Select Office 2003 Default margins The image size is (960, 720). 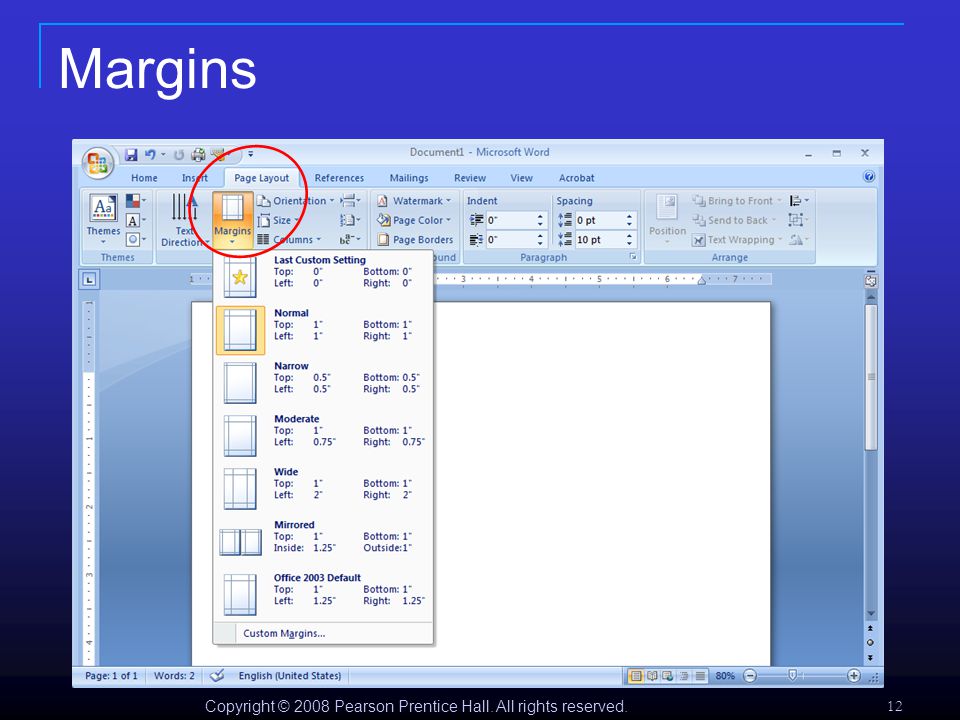point(323,595)
